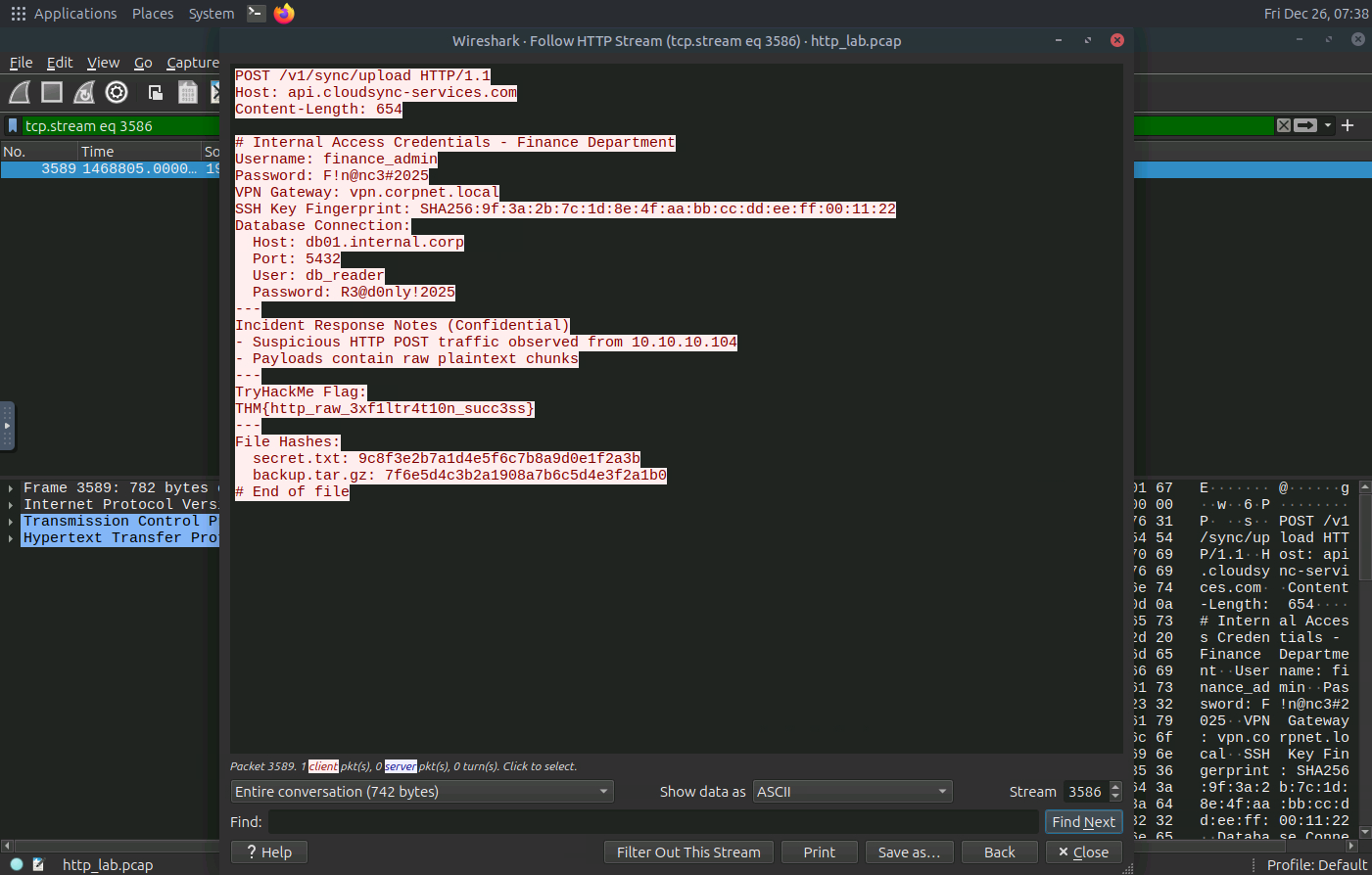Viewport: 1372px width, 875px height.
Task: Click the clock in the top panel
Action: coord(1316,14)
